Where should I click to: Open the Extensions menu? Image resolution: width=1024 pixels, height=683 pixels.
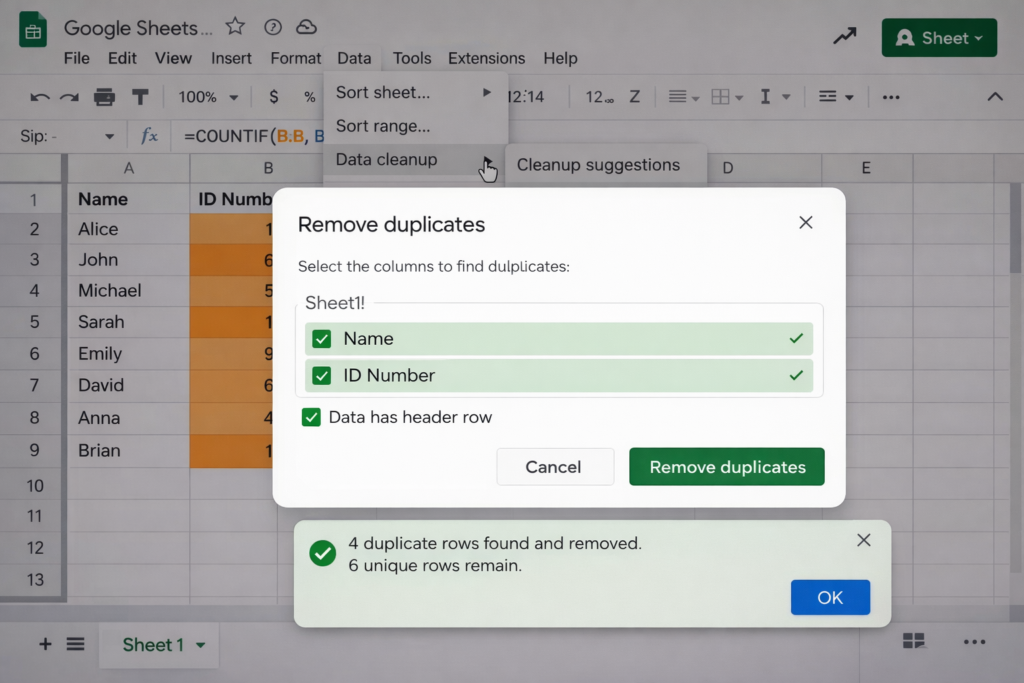click(x=486, y=58)
